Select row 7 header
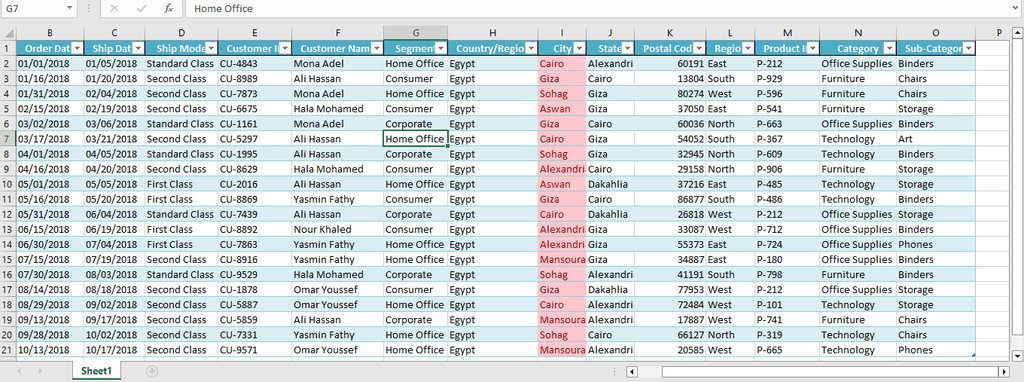Image resolution: width=1024 pixels, height=382 pixels. click(8, 139)
